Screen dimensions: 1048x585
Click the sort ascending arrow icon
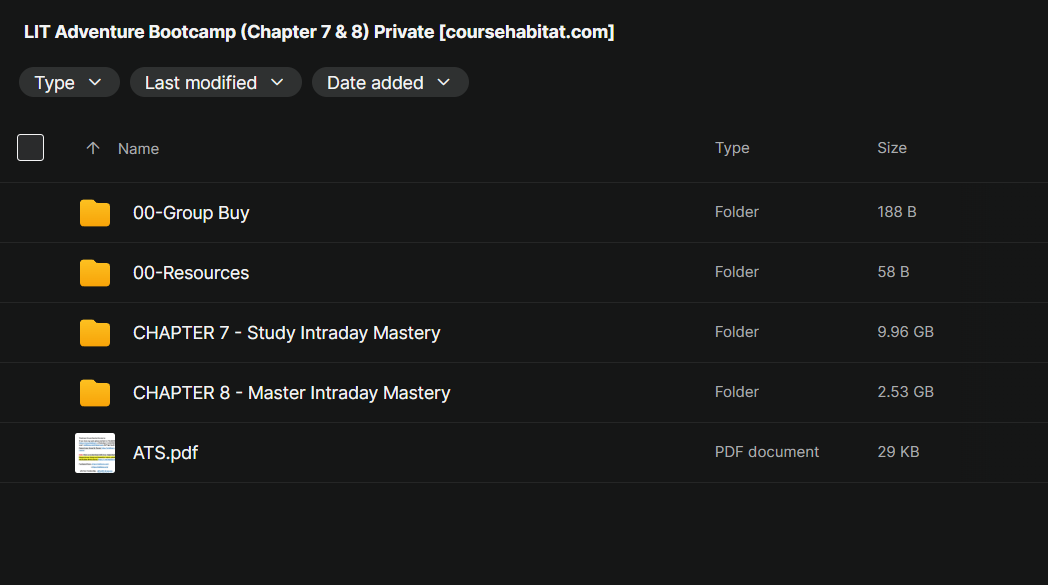pos(93,148)
